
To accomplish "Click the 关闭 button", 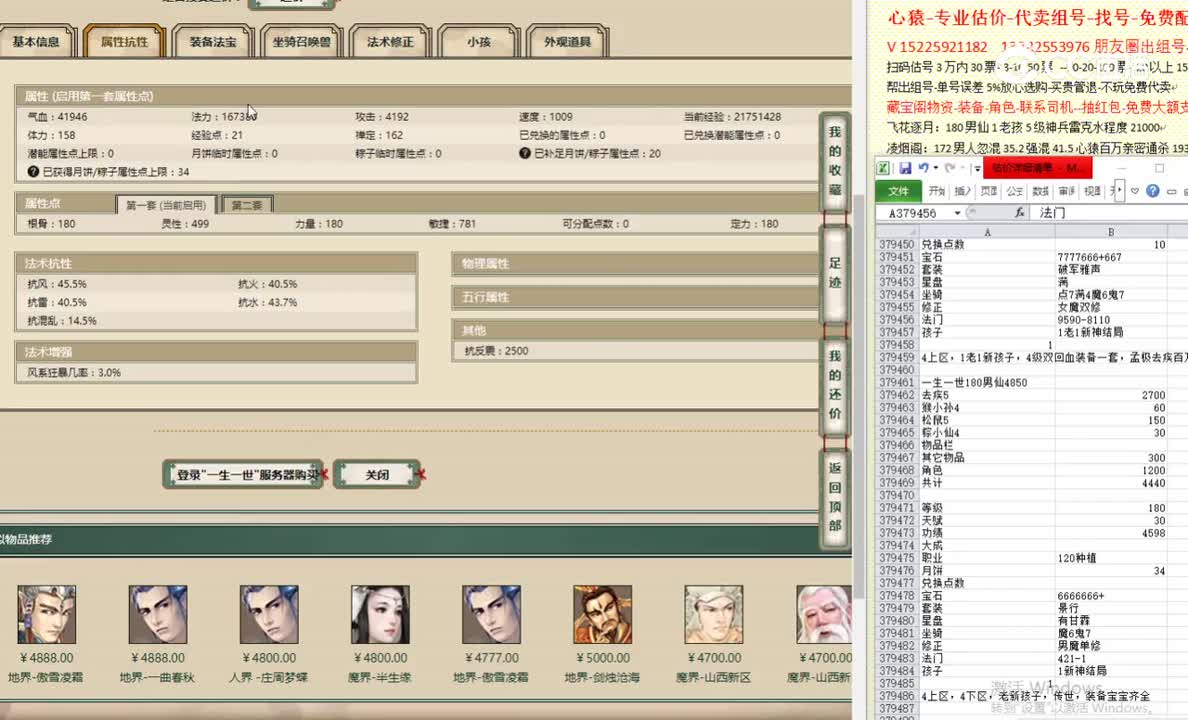I will [376, 476].
